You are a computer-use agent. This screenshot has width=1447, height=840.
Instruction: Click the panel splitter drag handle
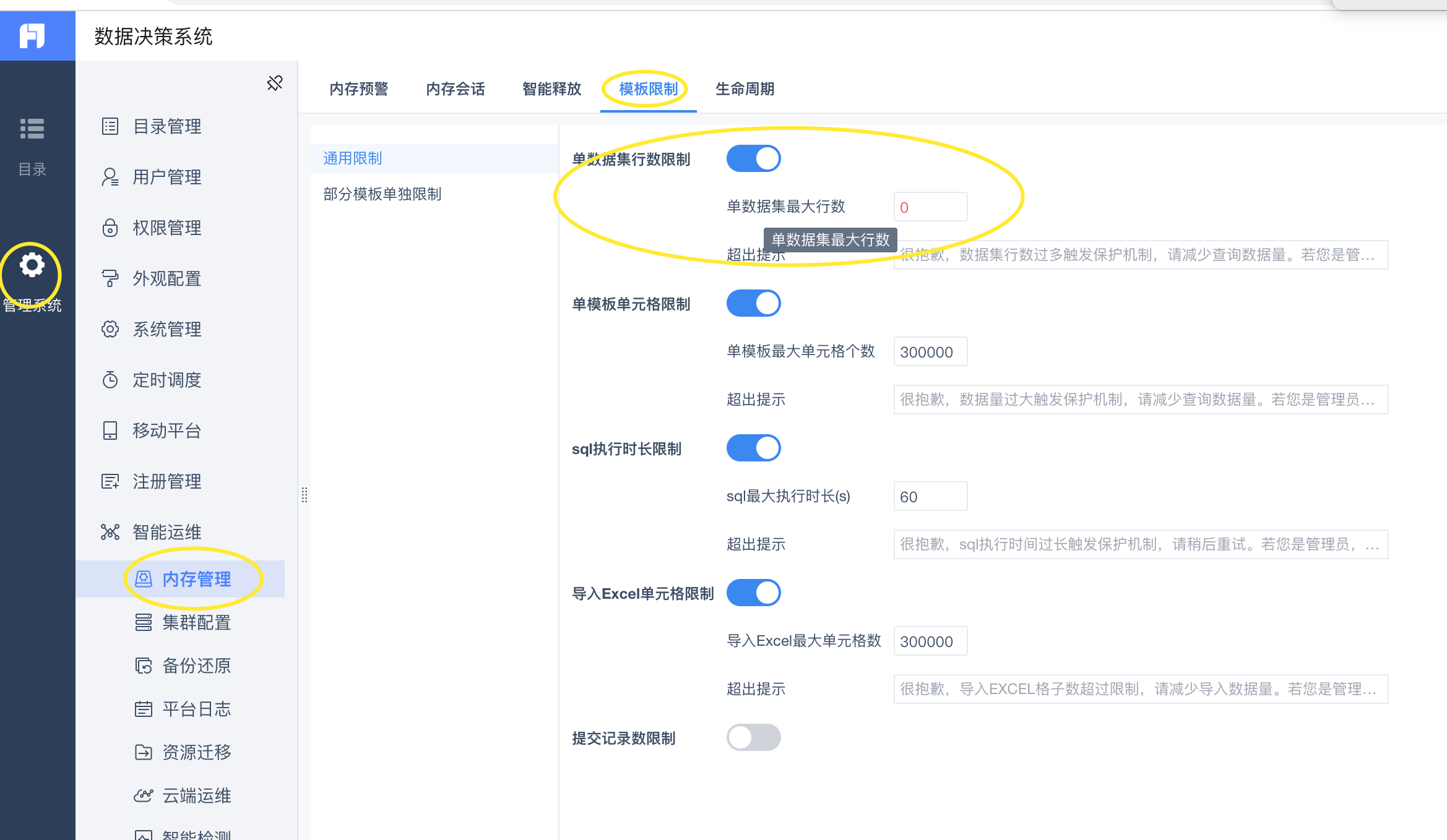[x=305, y=495]
